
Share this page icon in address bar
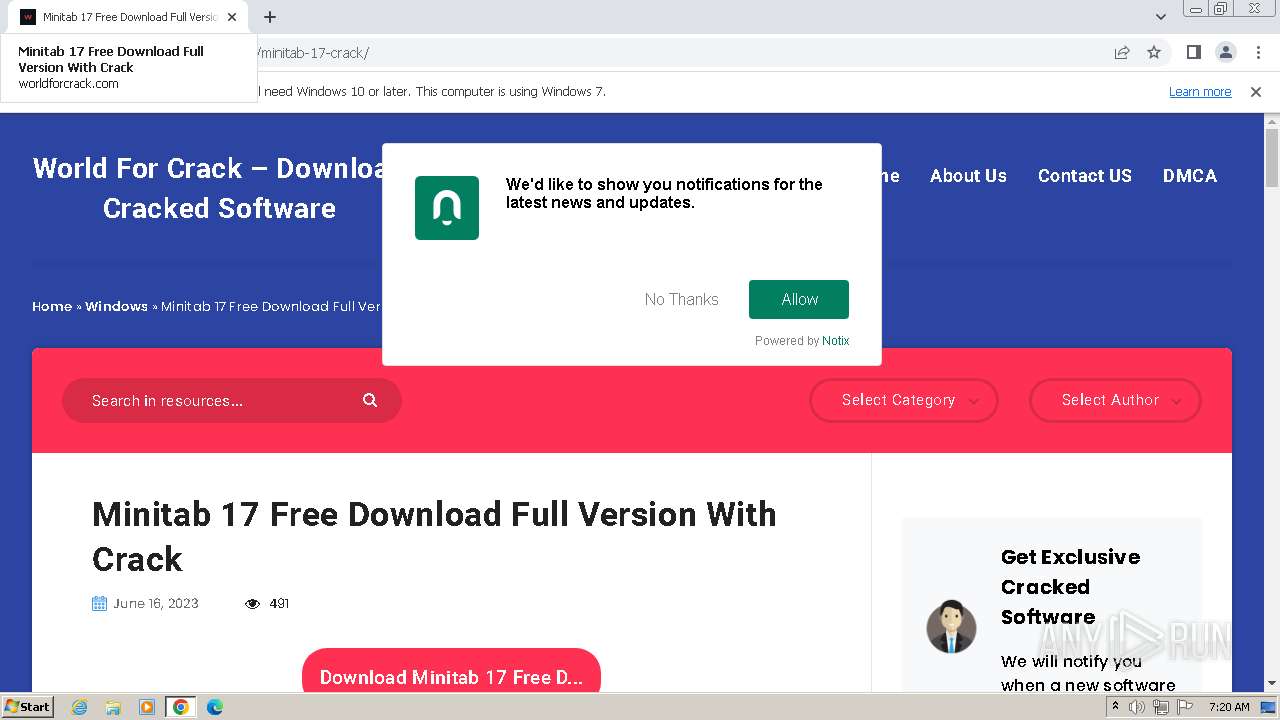click(1122, 52)
